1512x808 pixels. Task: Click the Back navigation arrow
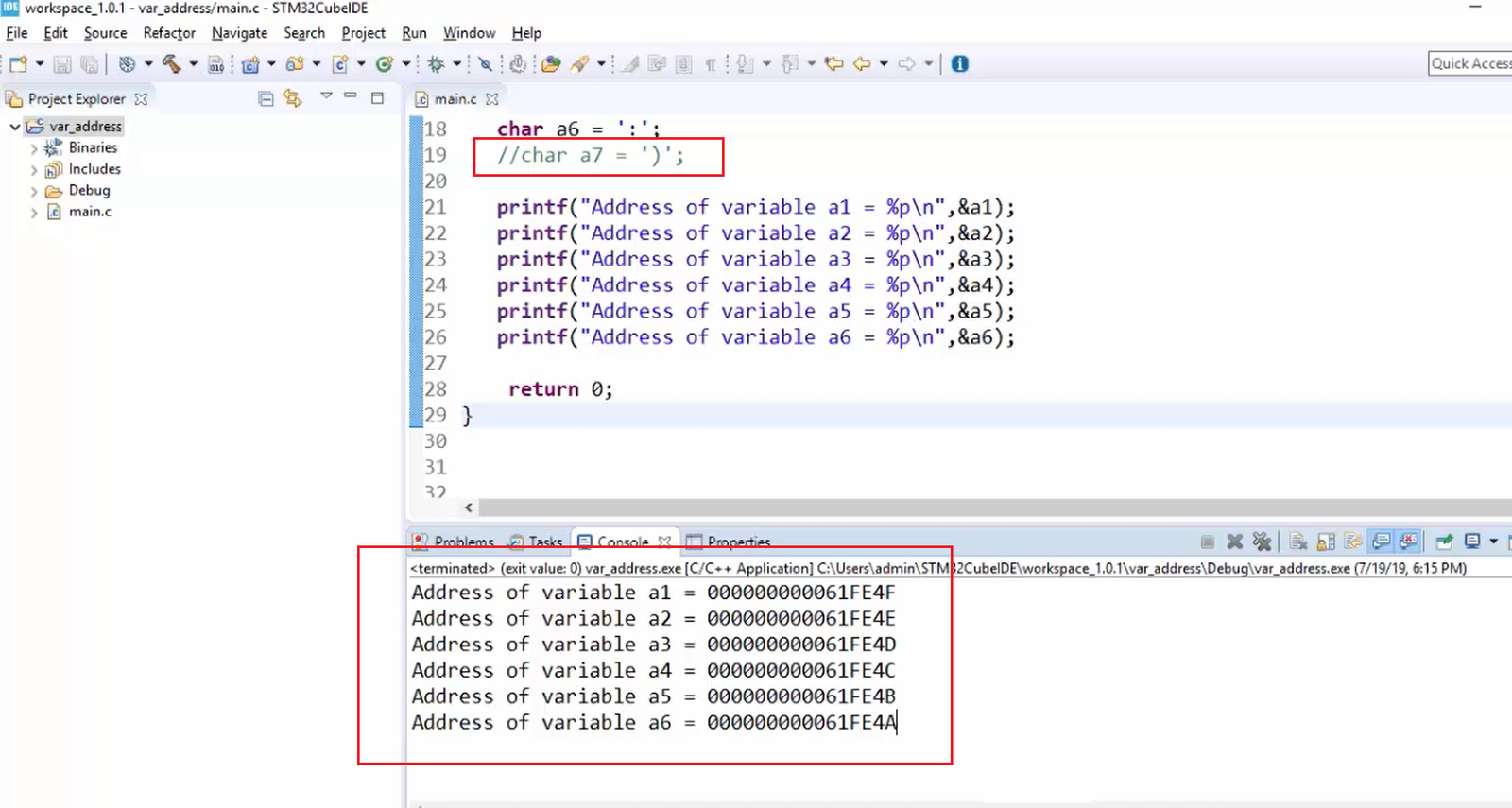click(862, 64)
